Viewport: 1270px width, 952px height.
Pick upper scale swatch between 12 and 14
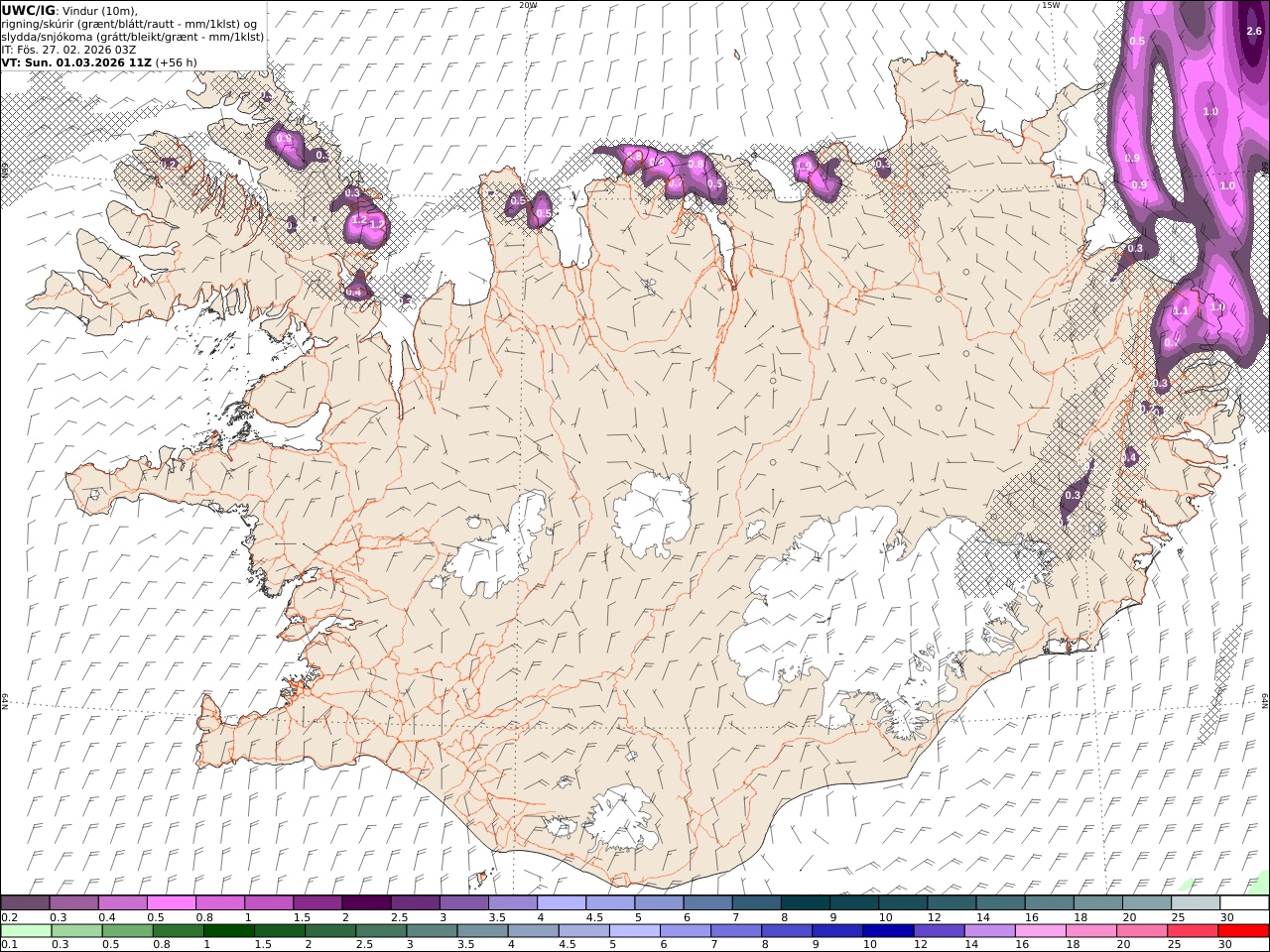(x=951, y=902)
